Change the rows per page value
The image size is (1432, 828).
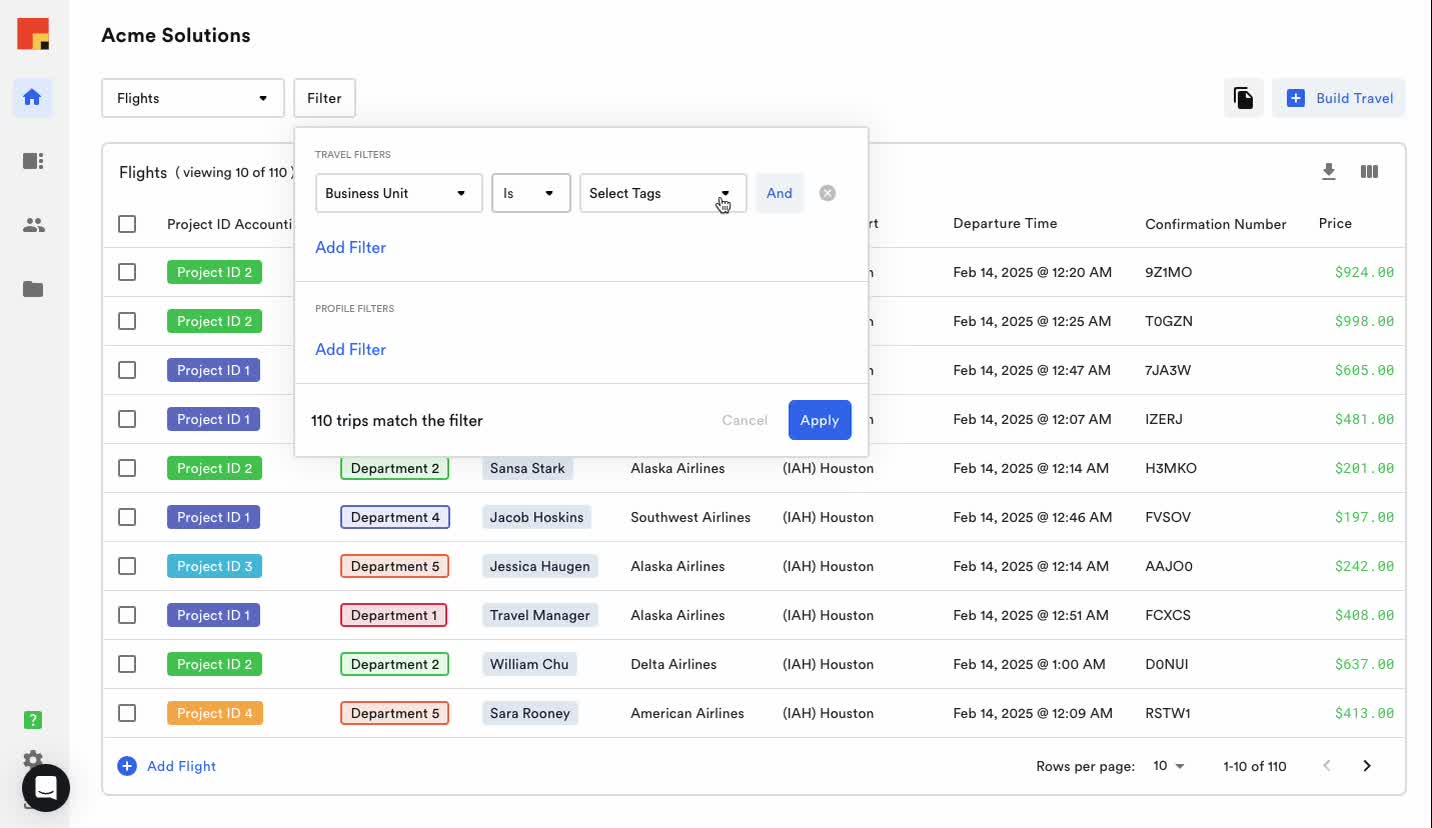1168,766
